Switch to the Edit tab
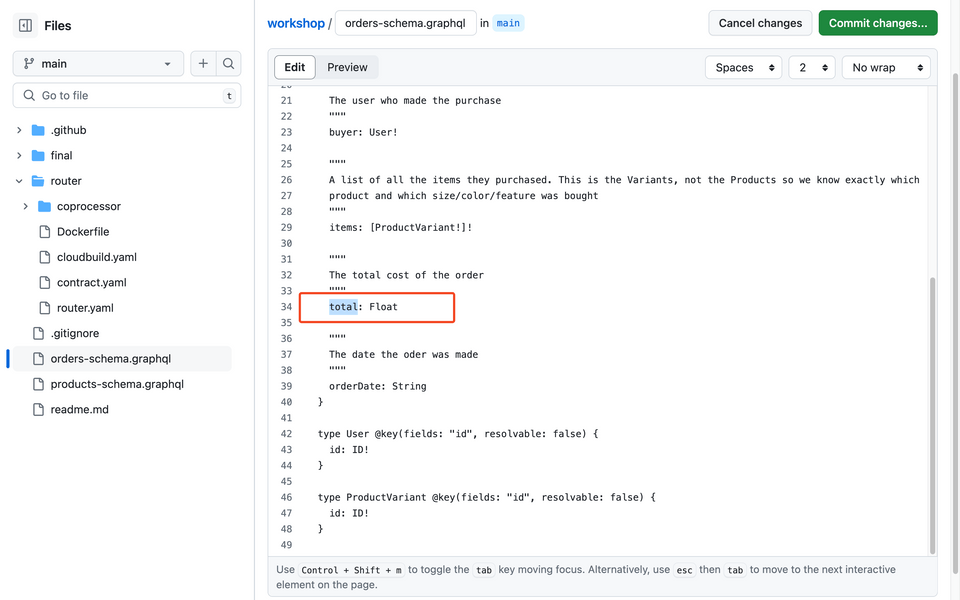 tap(294, 67)
